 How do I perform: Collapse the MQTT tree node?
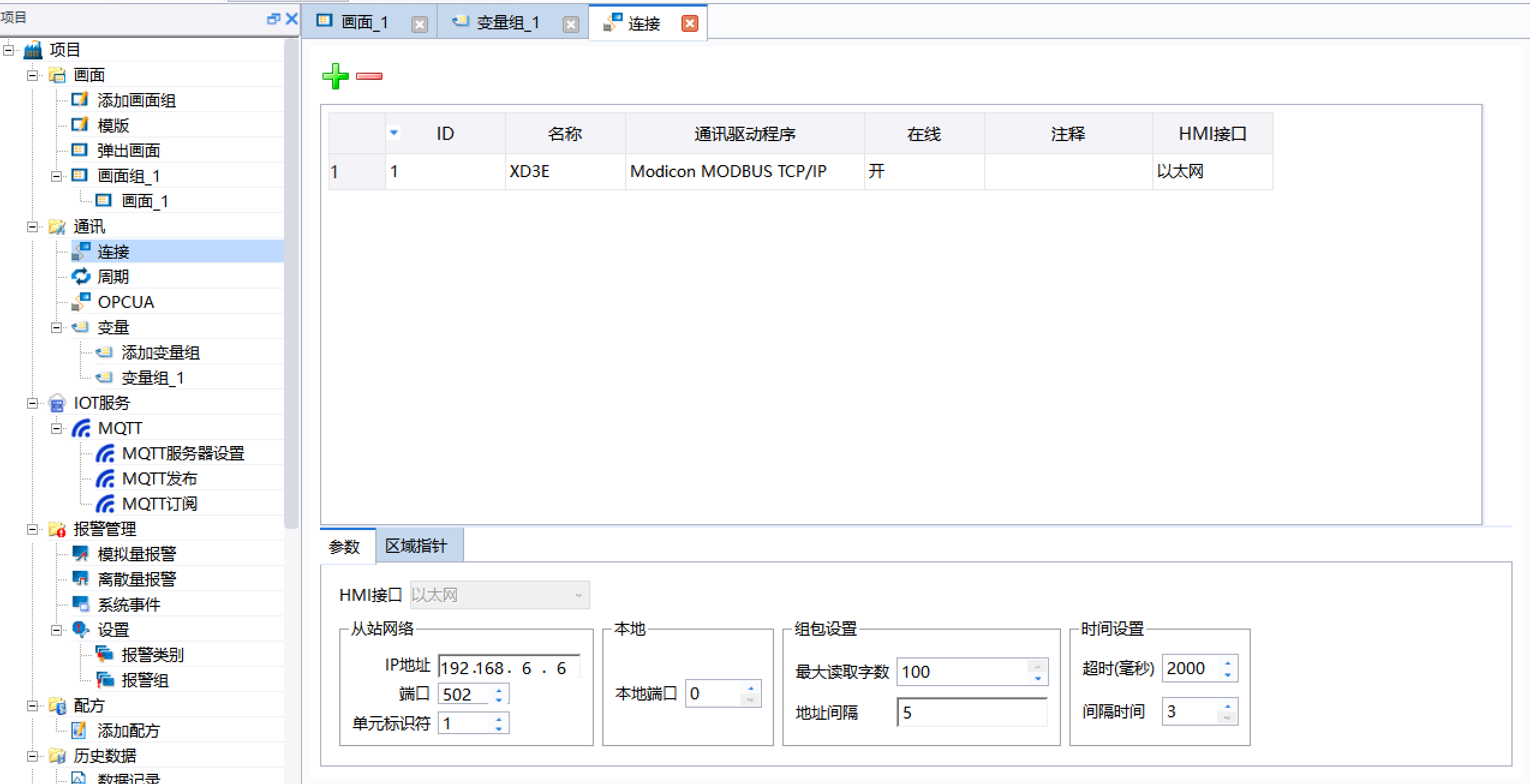(56, 428)
